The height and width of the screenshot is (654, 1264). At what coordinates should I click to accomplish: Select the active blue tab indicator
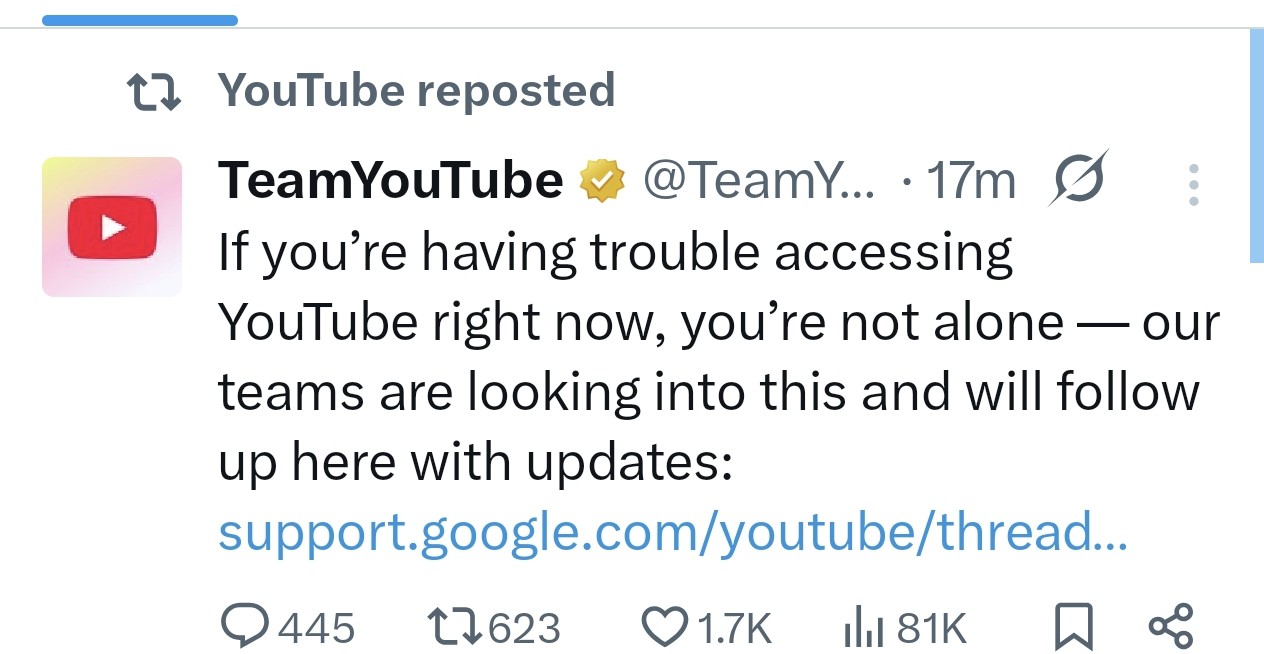[x=140, y=16]
